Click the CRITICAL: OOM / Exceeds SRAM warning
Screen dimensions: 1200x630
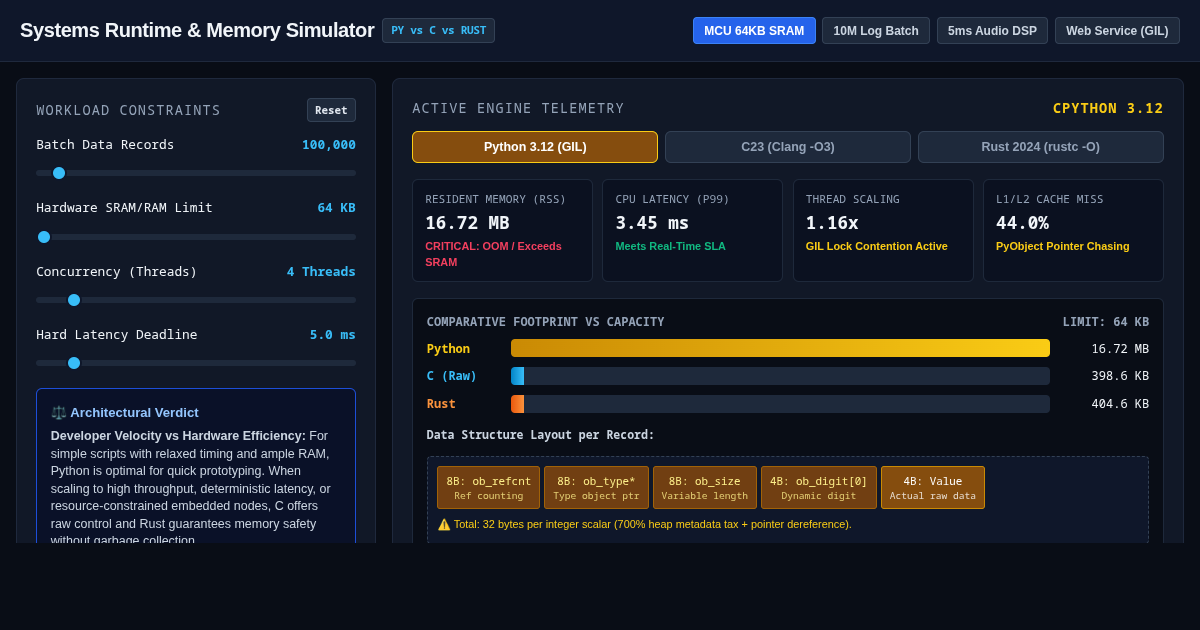click(x=493, y=254)
